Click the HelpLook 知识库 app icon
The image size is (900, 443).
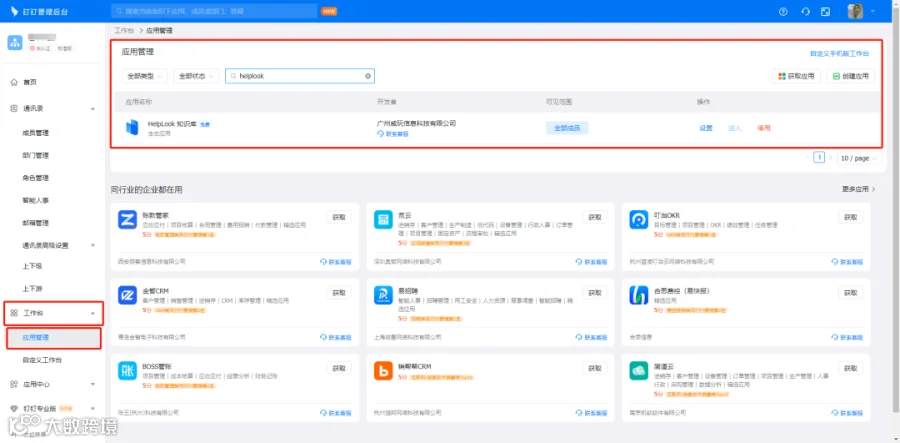pos(133,127)
